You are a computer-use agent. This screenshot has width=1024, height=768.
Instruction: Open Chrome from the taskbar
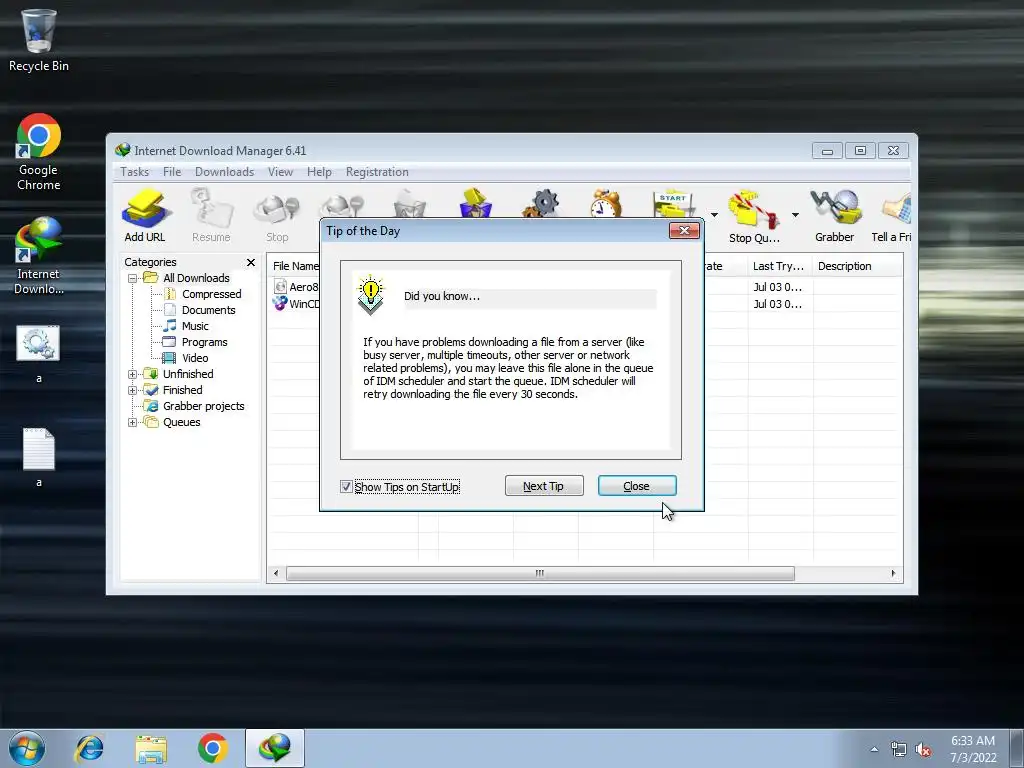tap(212, 748)
